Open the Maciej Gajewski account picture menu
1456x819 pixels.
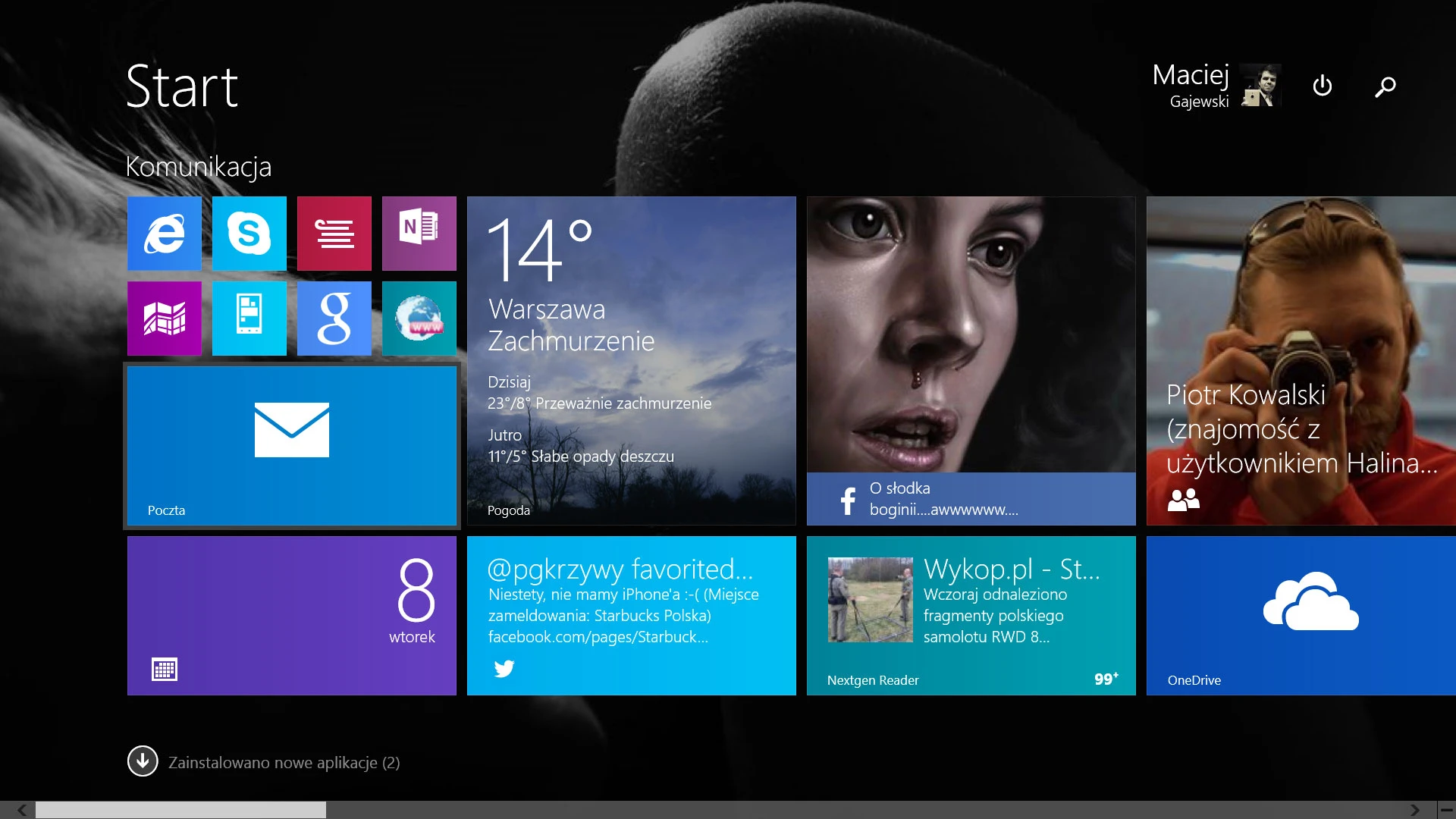[x=1260, y=85]
